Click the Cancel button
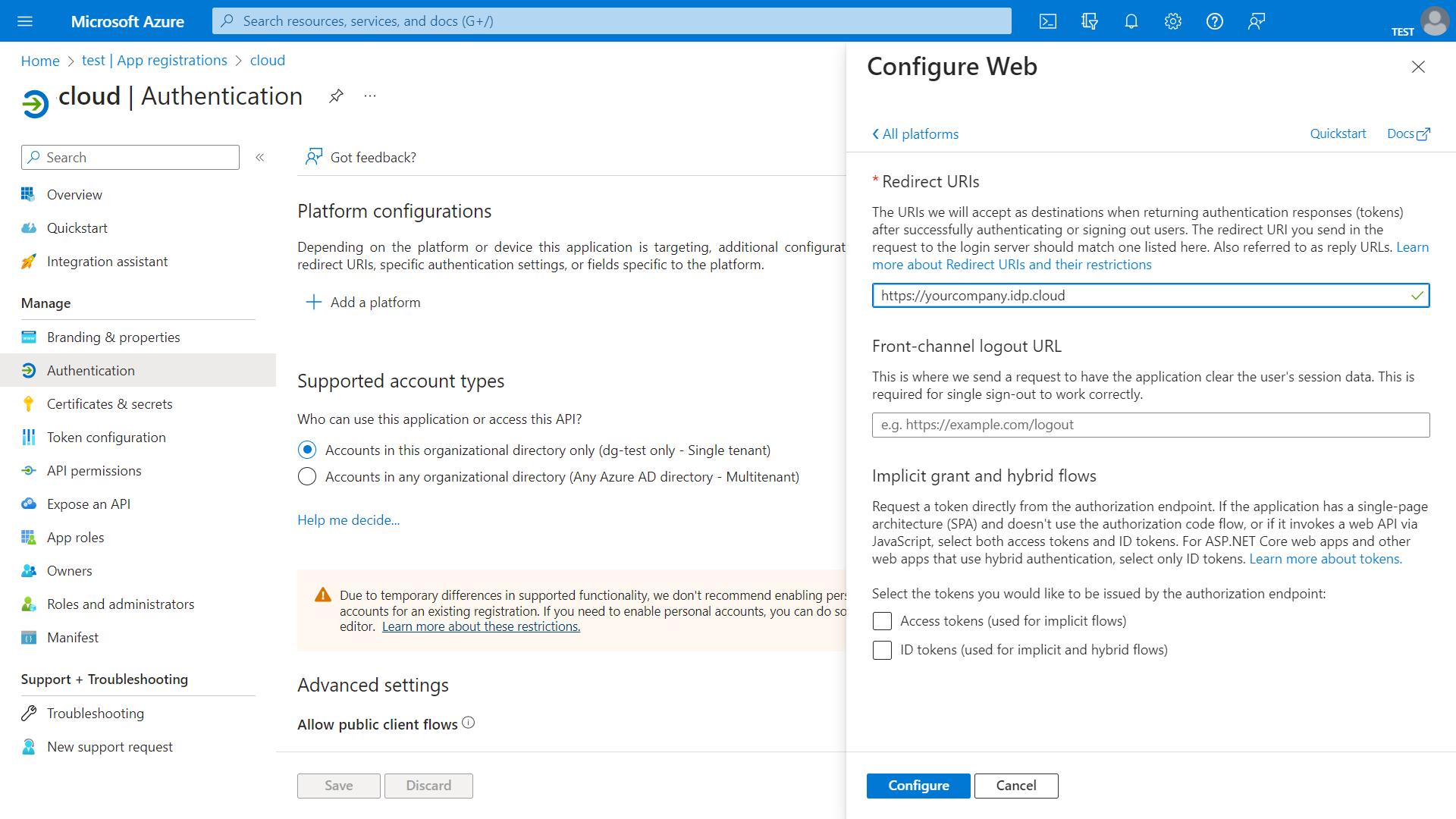This screenshot has width=1456, height=819. click(1016, 786)
